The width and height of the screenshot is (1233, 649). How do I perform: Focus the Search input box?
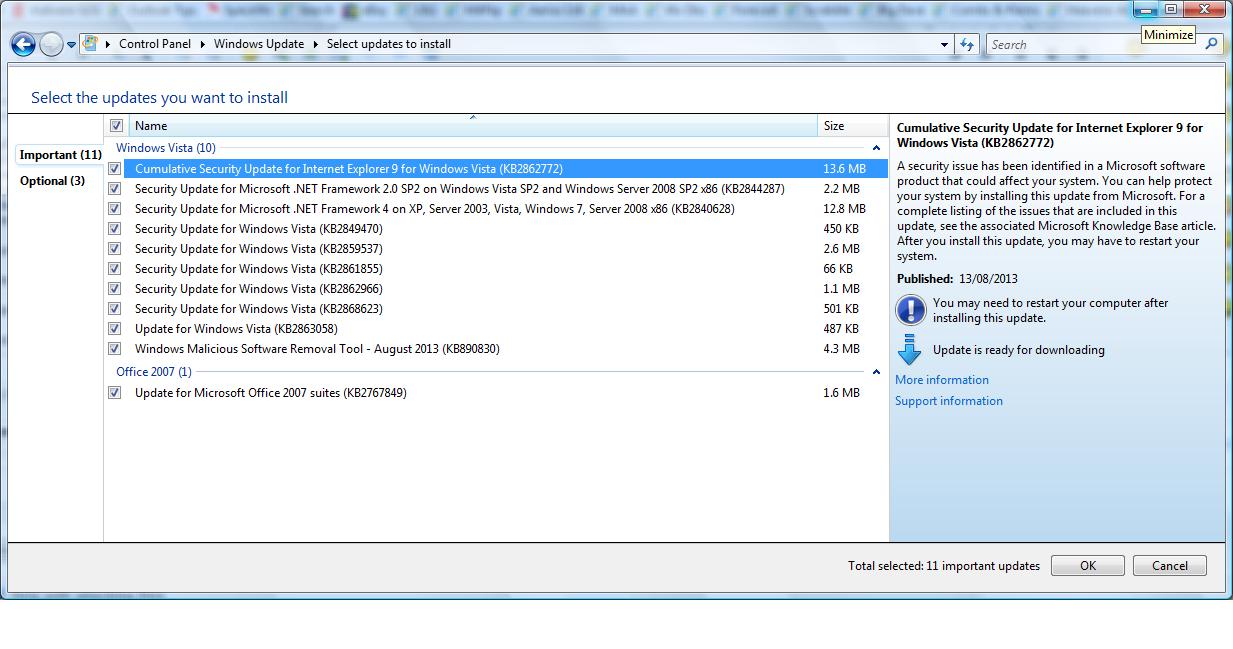coord(1093,44)
